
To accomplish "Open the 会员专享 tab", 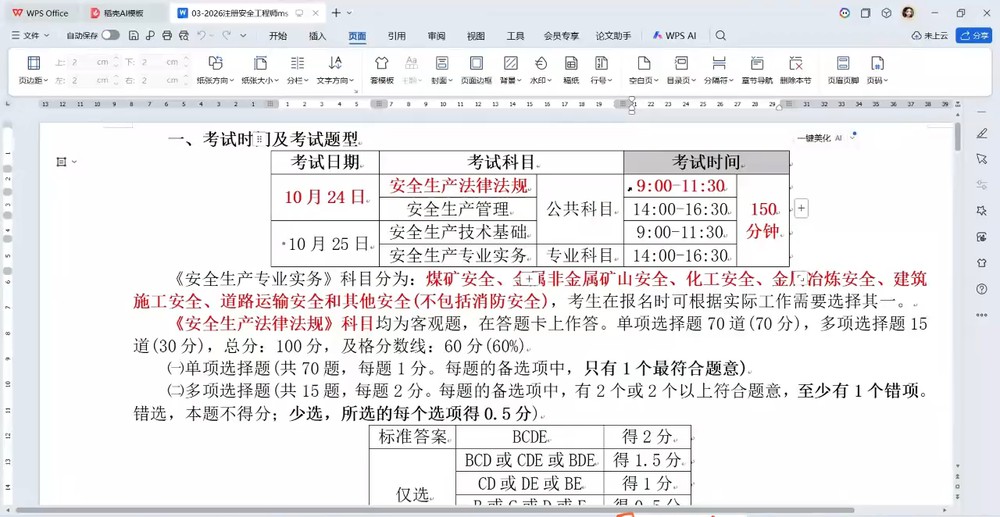I will pos(561,36).
